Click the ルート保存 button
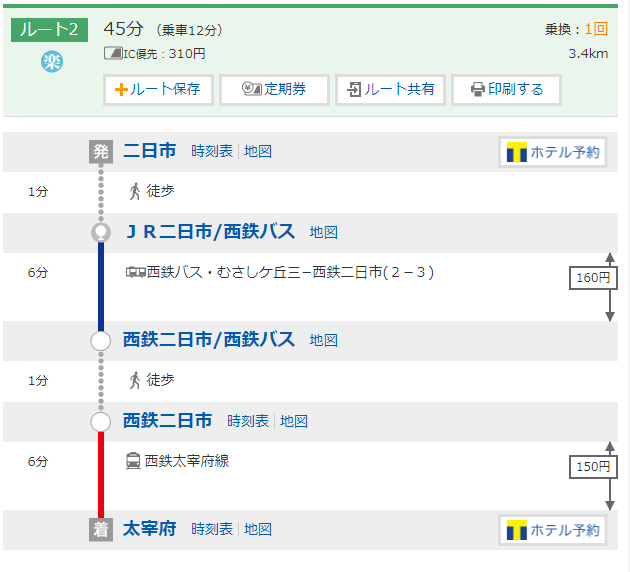Image resolution: width=630 pixels, height=572 pixels. (158, 90)
